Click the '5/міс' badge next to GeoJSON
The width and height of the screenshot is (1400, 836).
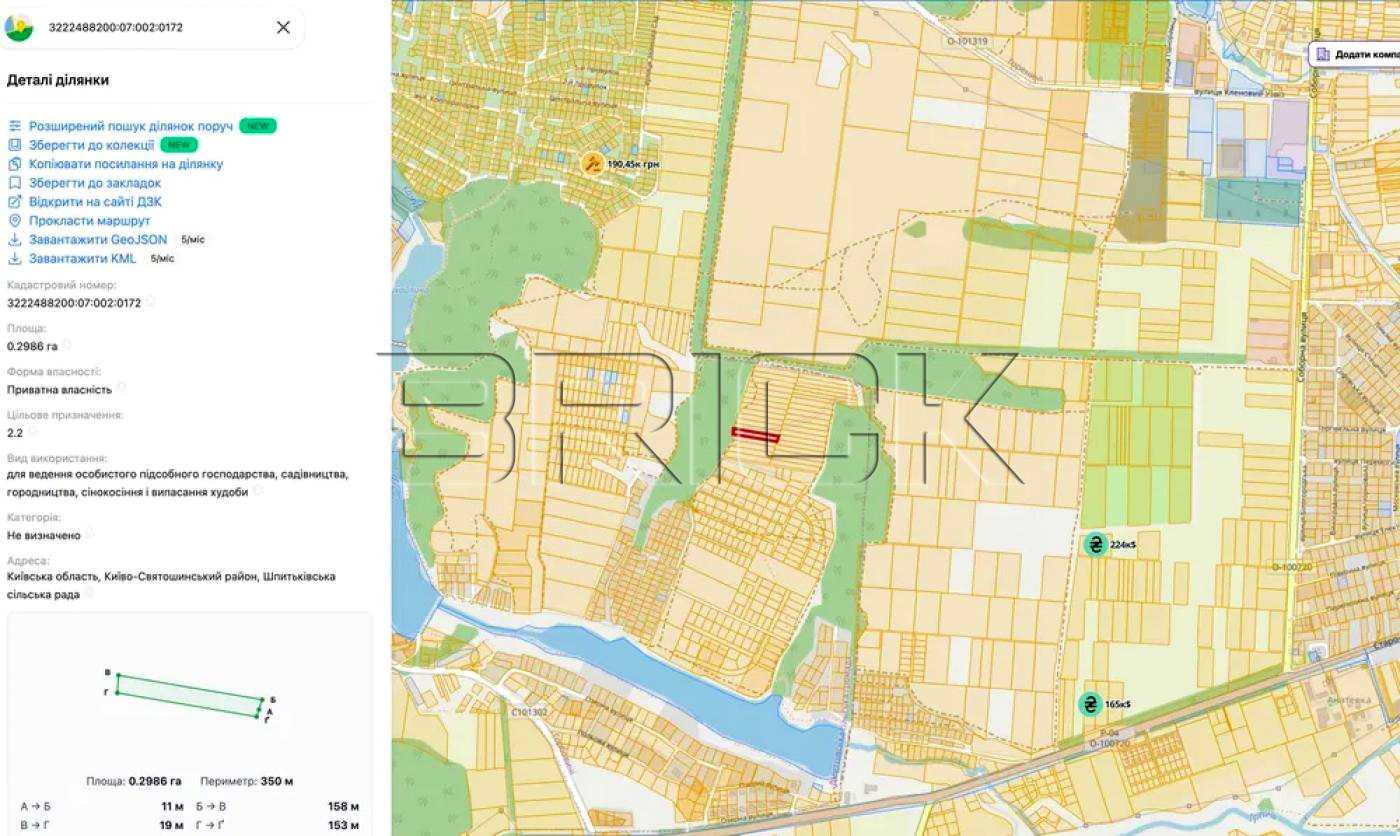coord(193,240)
